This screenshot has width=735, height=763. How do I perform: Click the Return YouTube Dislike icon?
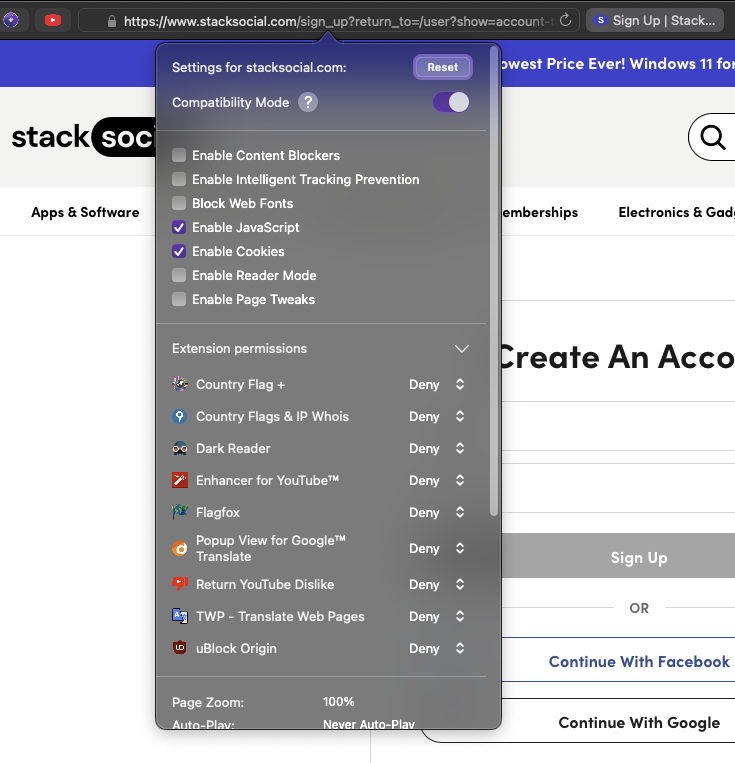tap(180, 584)
